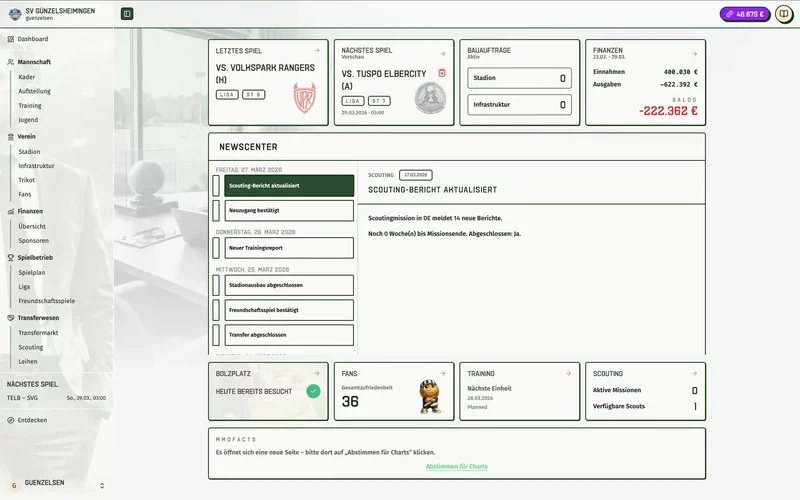Click the SV Günzelsheimingen club logo
Image resolution: width=800 pixels, height=500 pixels.
[11, 14]
